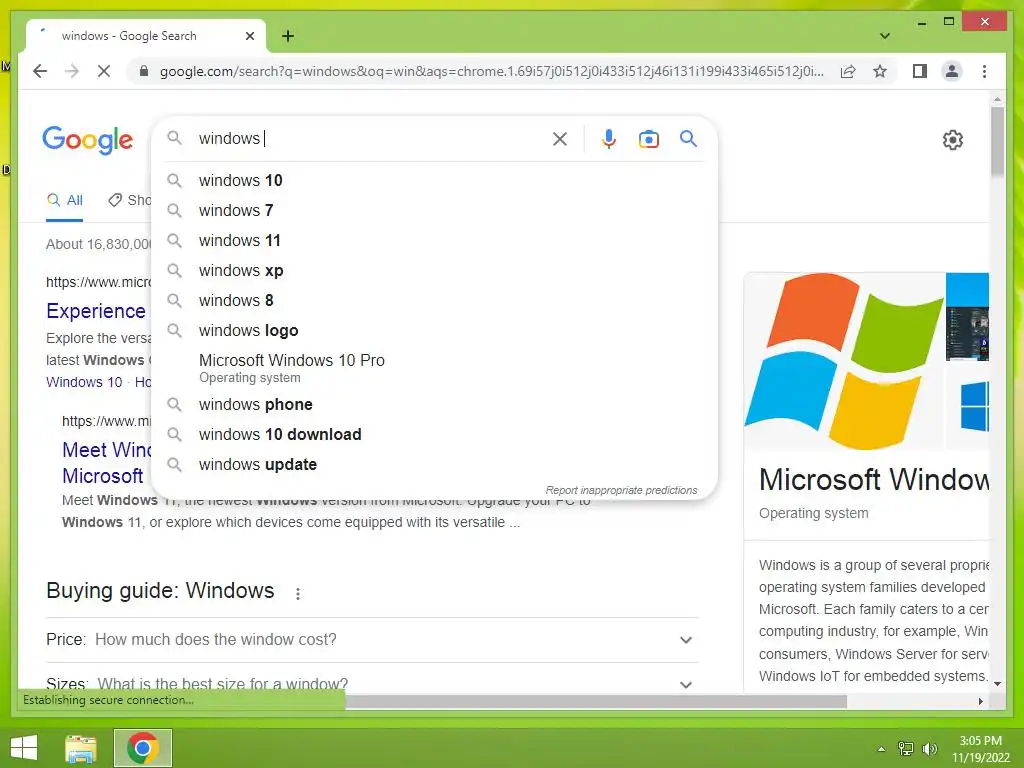
Task: Click the site padlock icon
Action: [144, 71]
